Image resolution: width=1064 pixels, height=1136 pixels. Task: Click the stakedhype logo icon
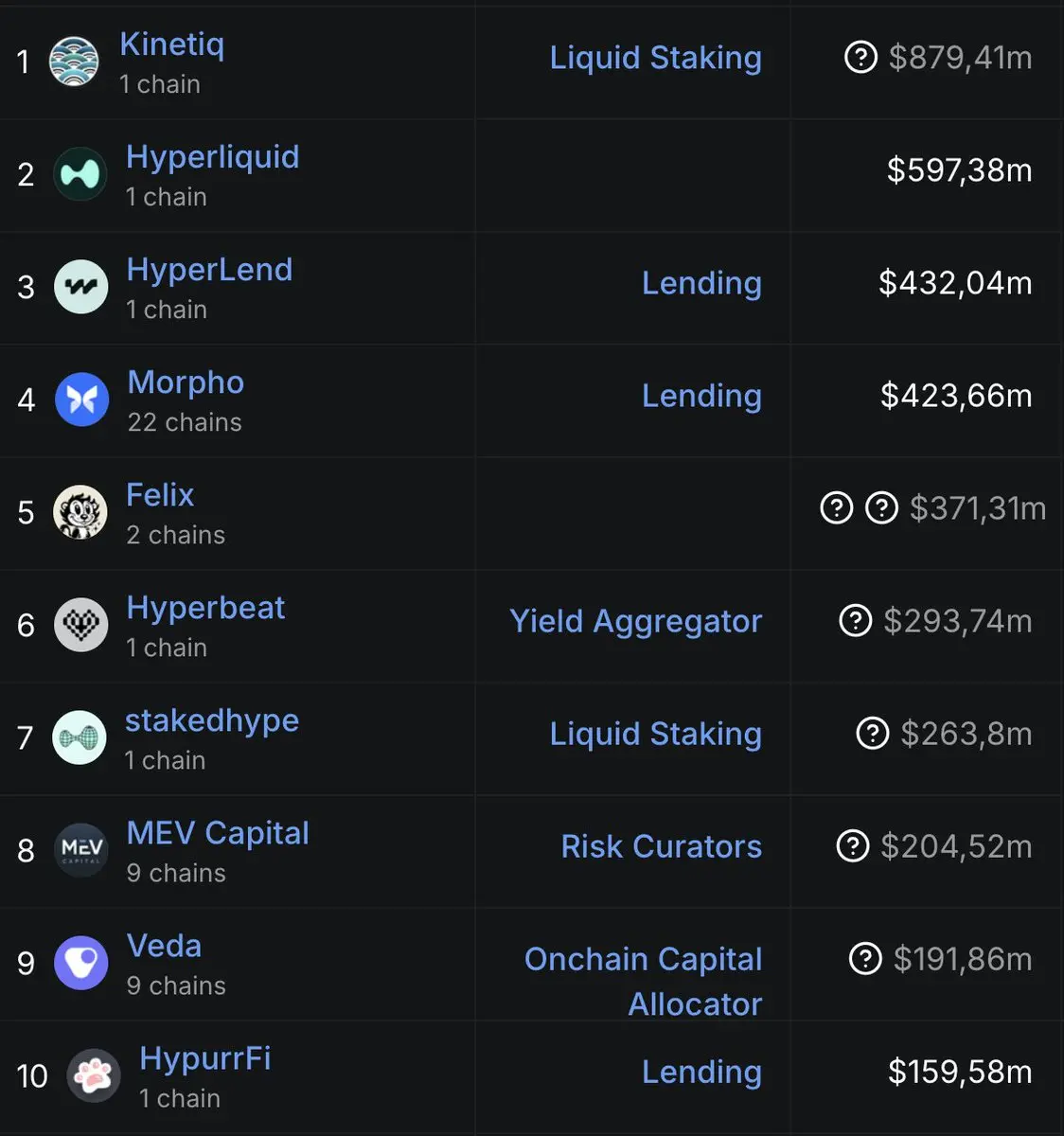(80, 737)
